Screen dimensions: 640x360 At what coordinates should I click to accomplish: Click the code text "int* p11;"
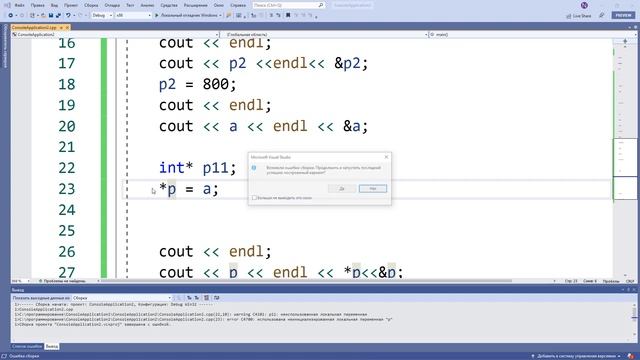click(198, 168)
